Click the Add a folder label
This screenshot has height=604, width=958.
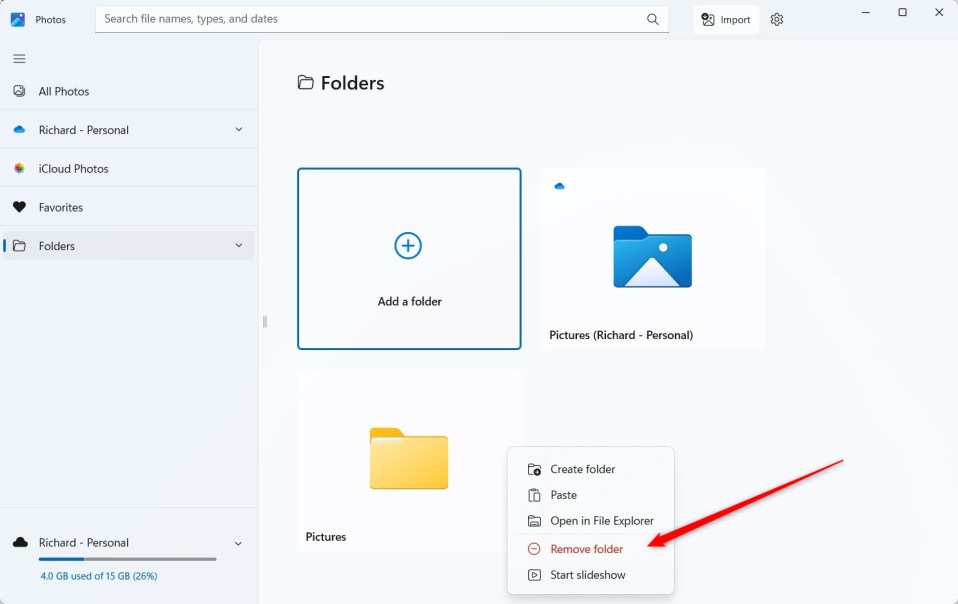click(409, 301)
